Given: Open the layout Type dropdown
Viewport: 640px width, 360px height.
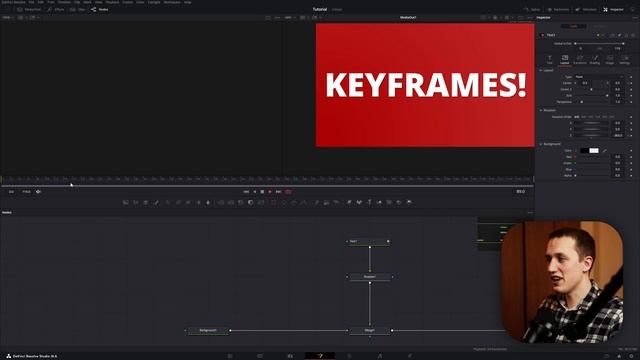Looking at the screenshot, I should click(599, 77).
